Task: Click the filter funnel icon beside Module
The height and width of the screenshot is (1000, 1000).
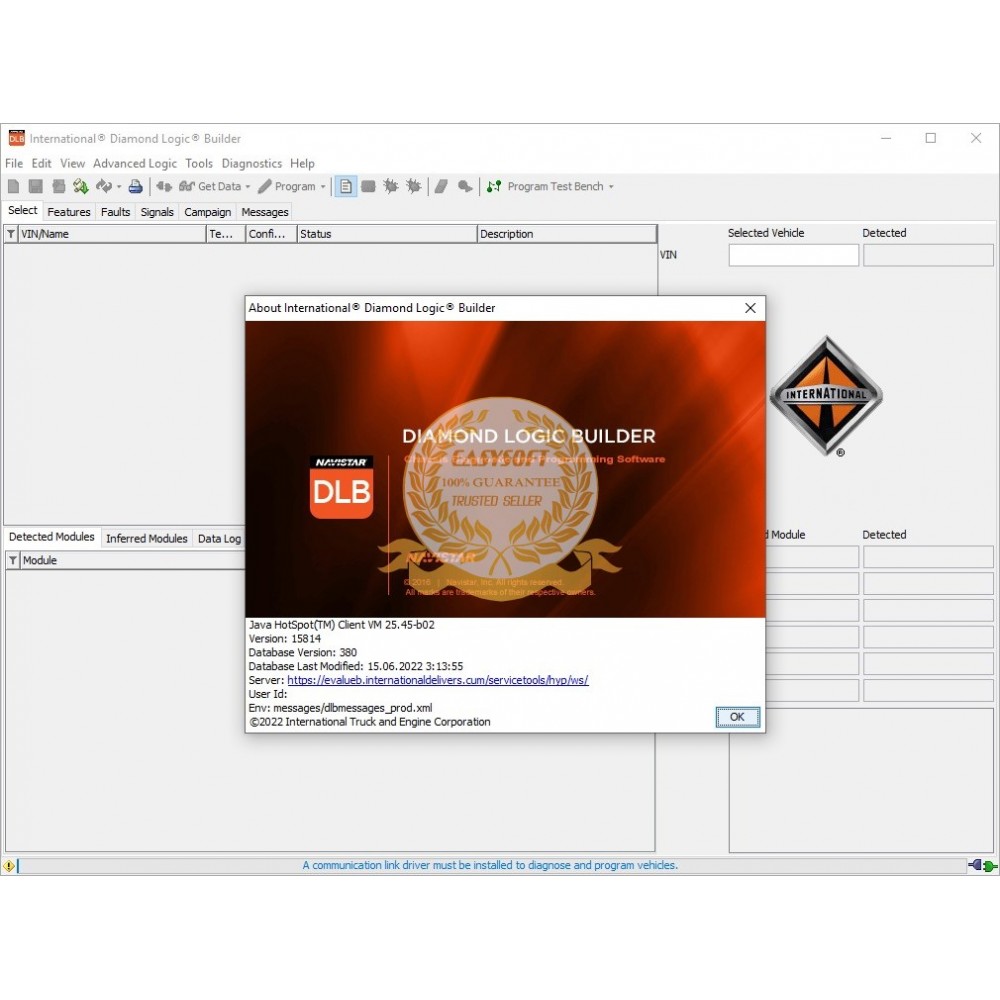Action: coord(13,561)
